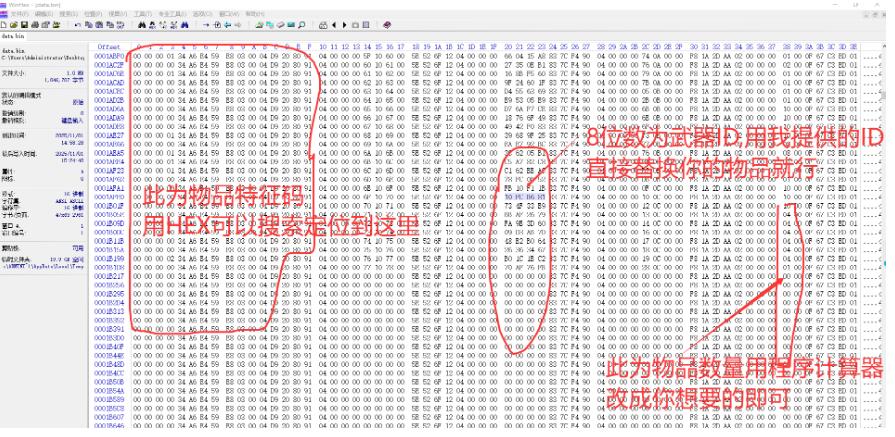Image resolution: width=895 pixels, height=437 pixels.
Task: Select offset row 0001B199
Action: pyautogui.click(x=108, y=258)
